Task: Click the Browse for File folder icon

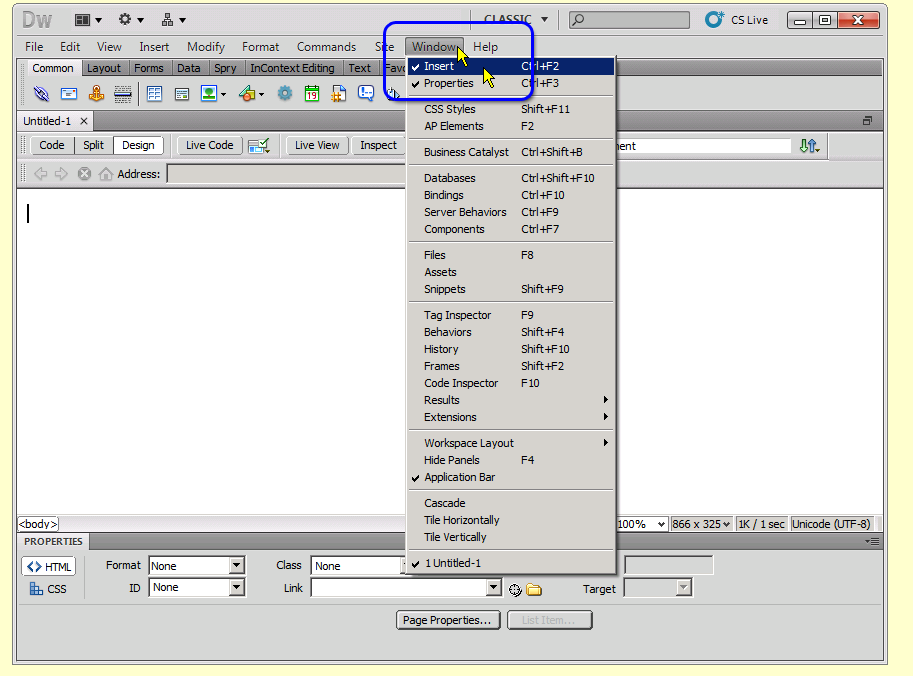Action: (x=534, y=590)
